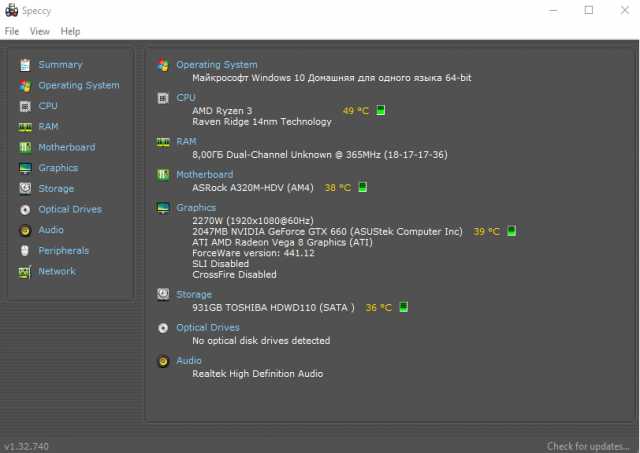Viewport: 640px width, 453px height.
Task: Click the RAM stick icon in sidebar
Action: click(x=25, y=127)
